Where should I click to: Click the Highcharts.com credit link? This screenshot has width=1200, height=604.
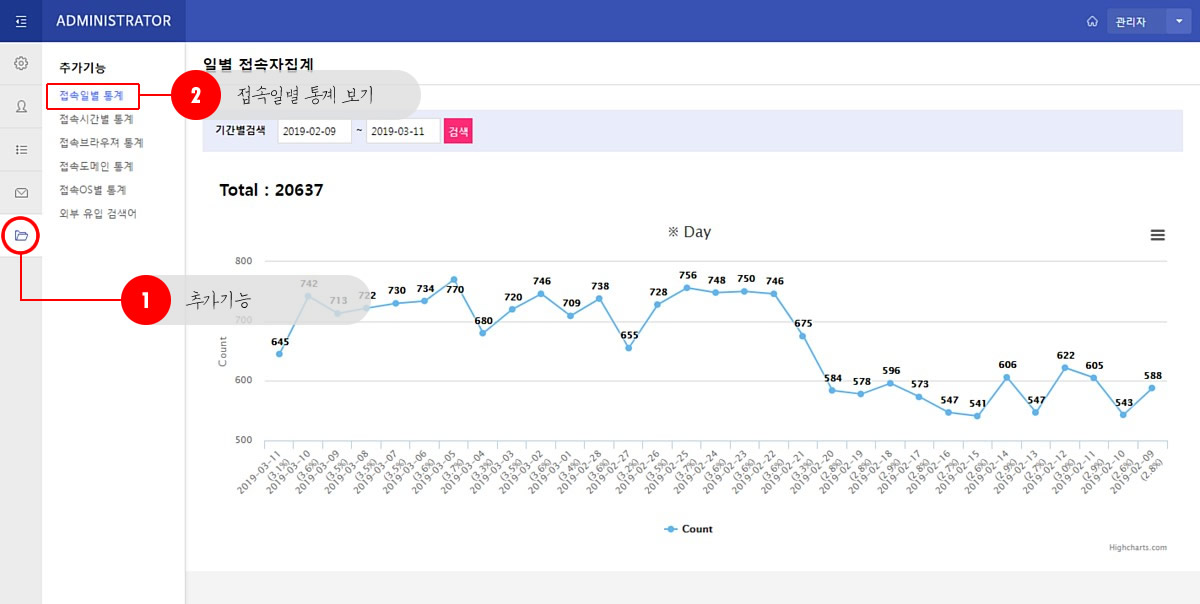pyautogui.click(x=1137, y=548)
